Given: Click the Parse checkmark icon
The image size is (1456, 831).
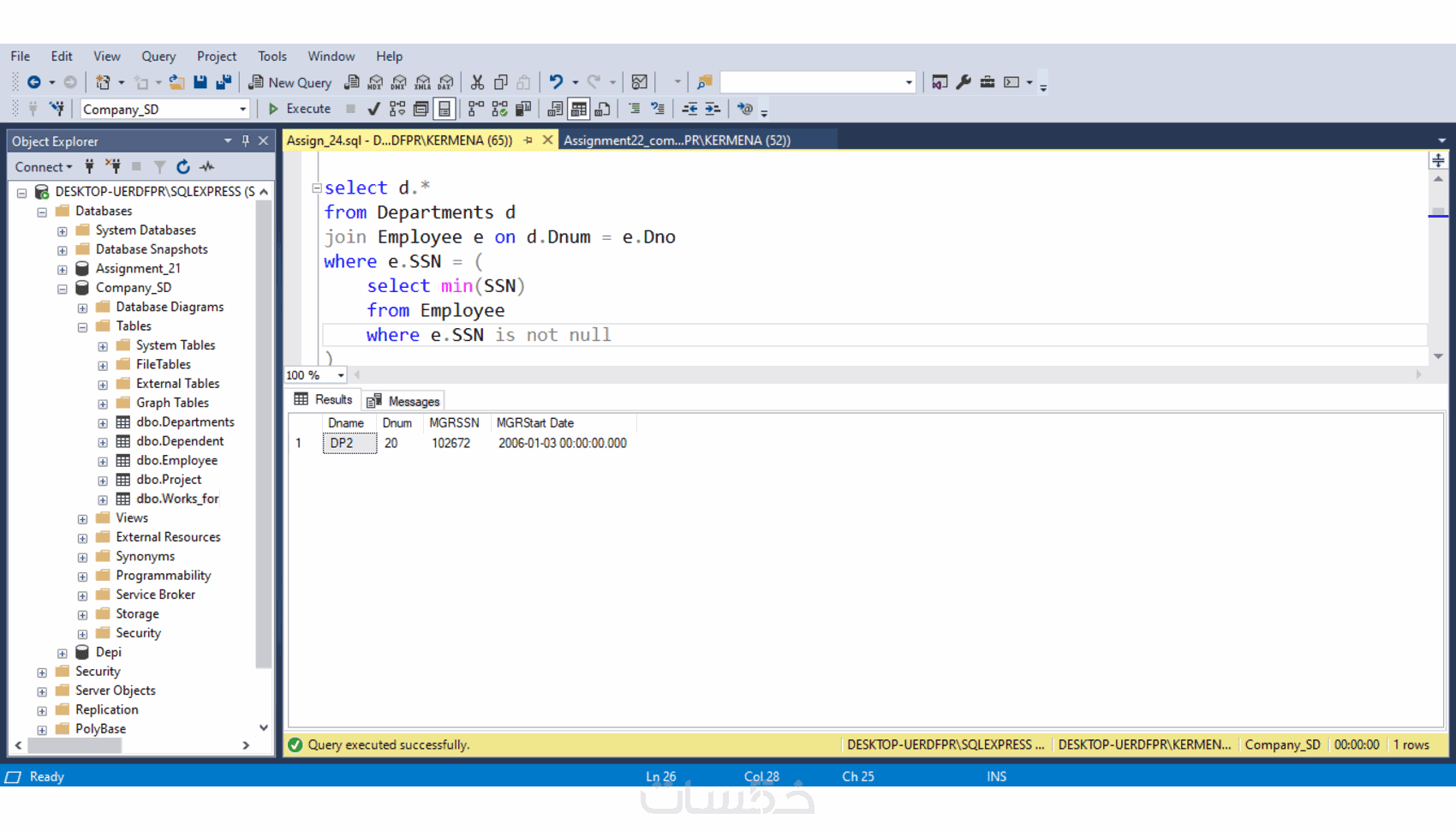Looking at the screenshot, I should pos(373,109).
